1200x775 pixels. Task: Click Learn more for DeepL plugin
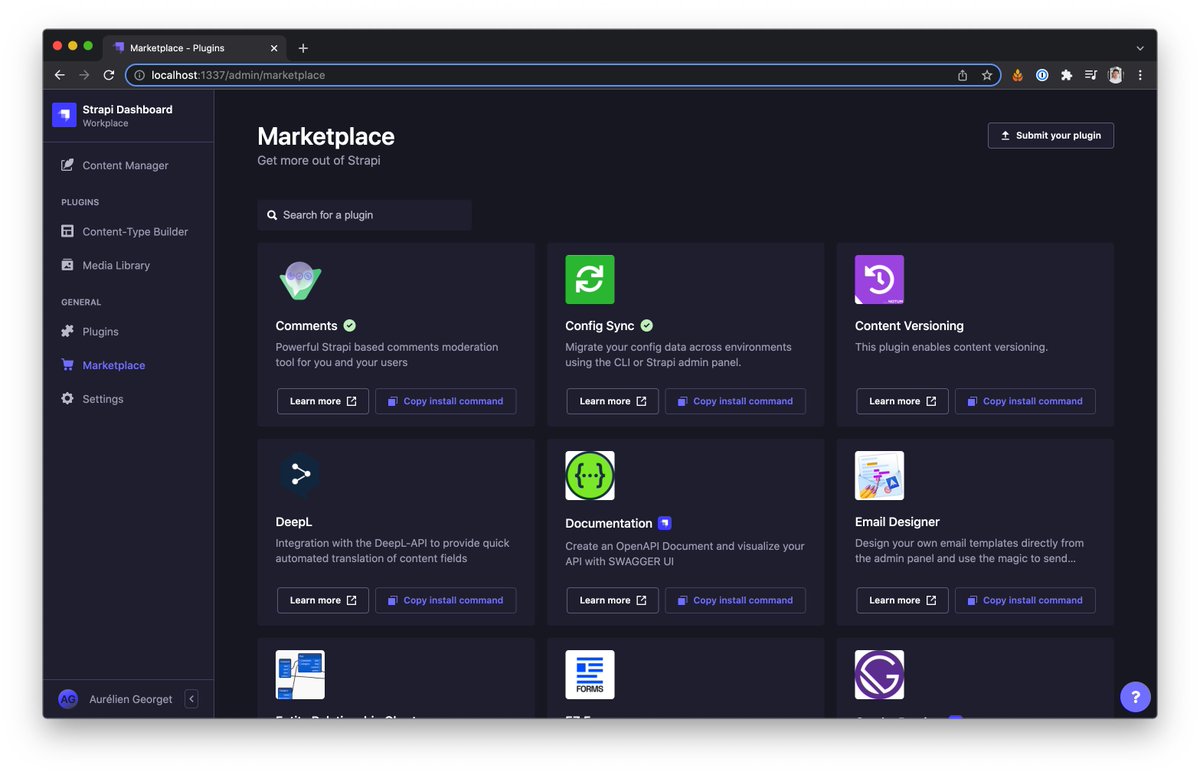click(323, 600)
